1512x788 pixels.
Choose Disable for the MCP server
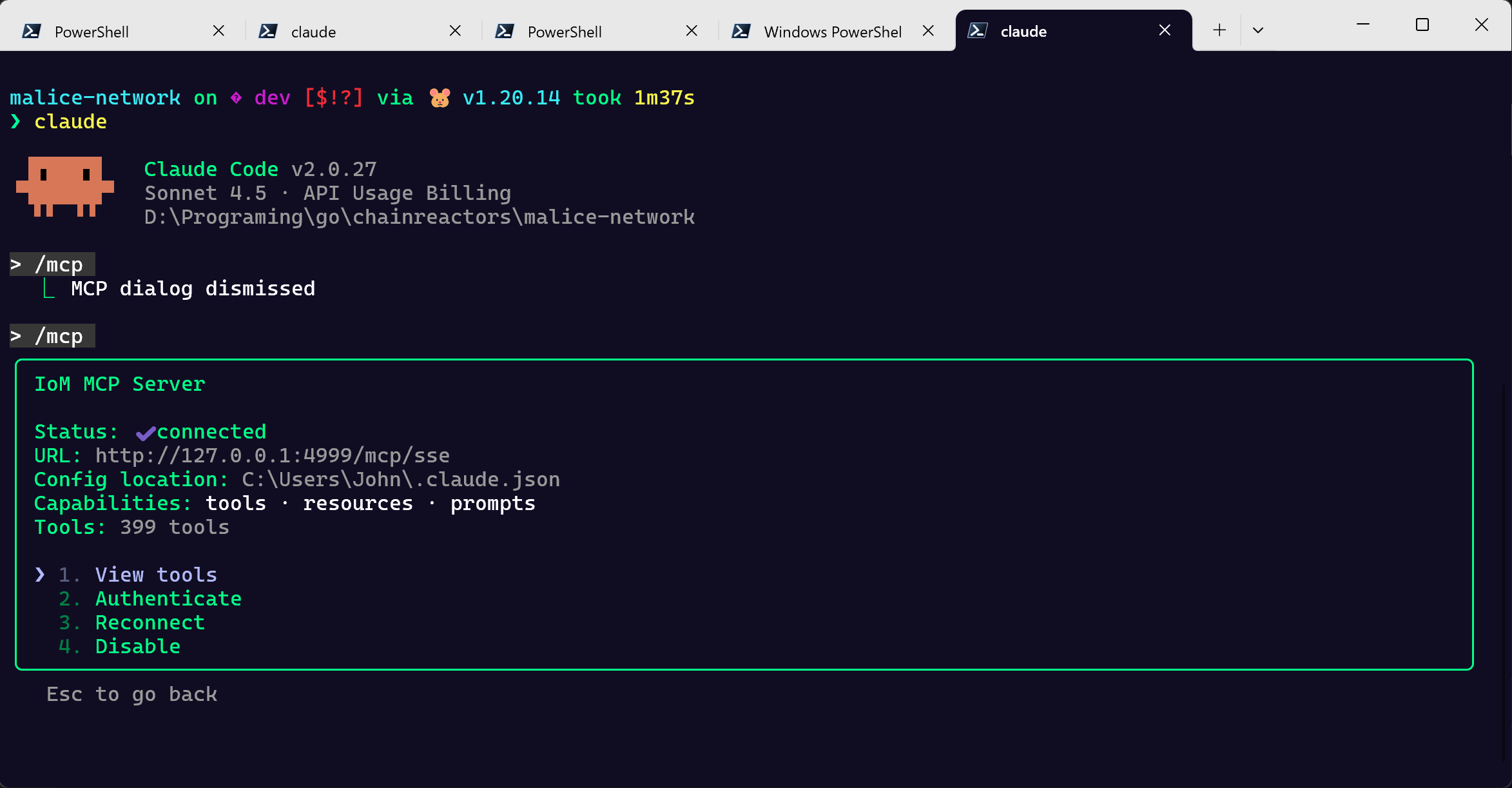(x=137, y=646)
